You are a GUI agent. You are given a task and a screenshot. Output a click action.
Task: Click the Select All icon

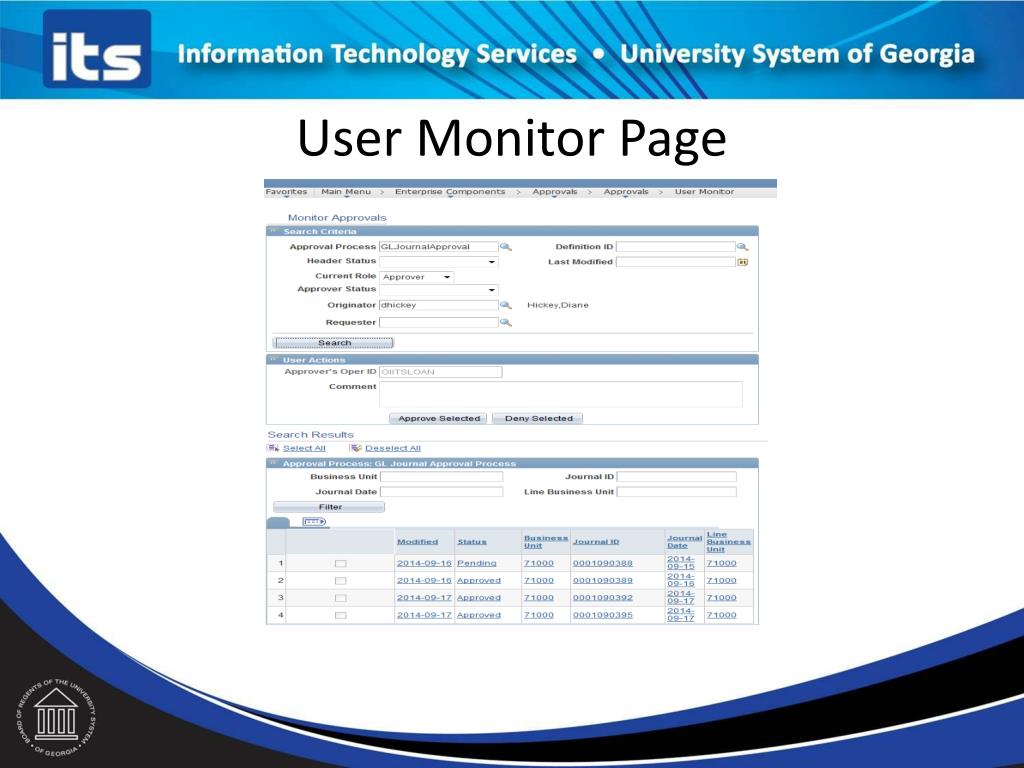273,448
